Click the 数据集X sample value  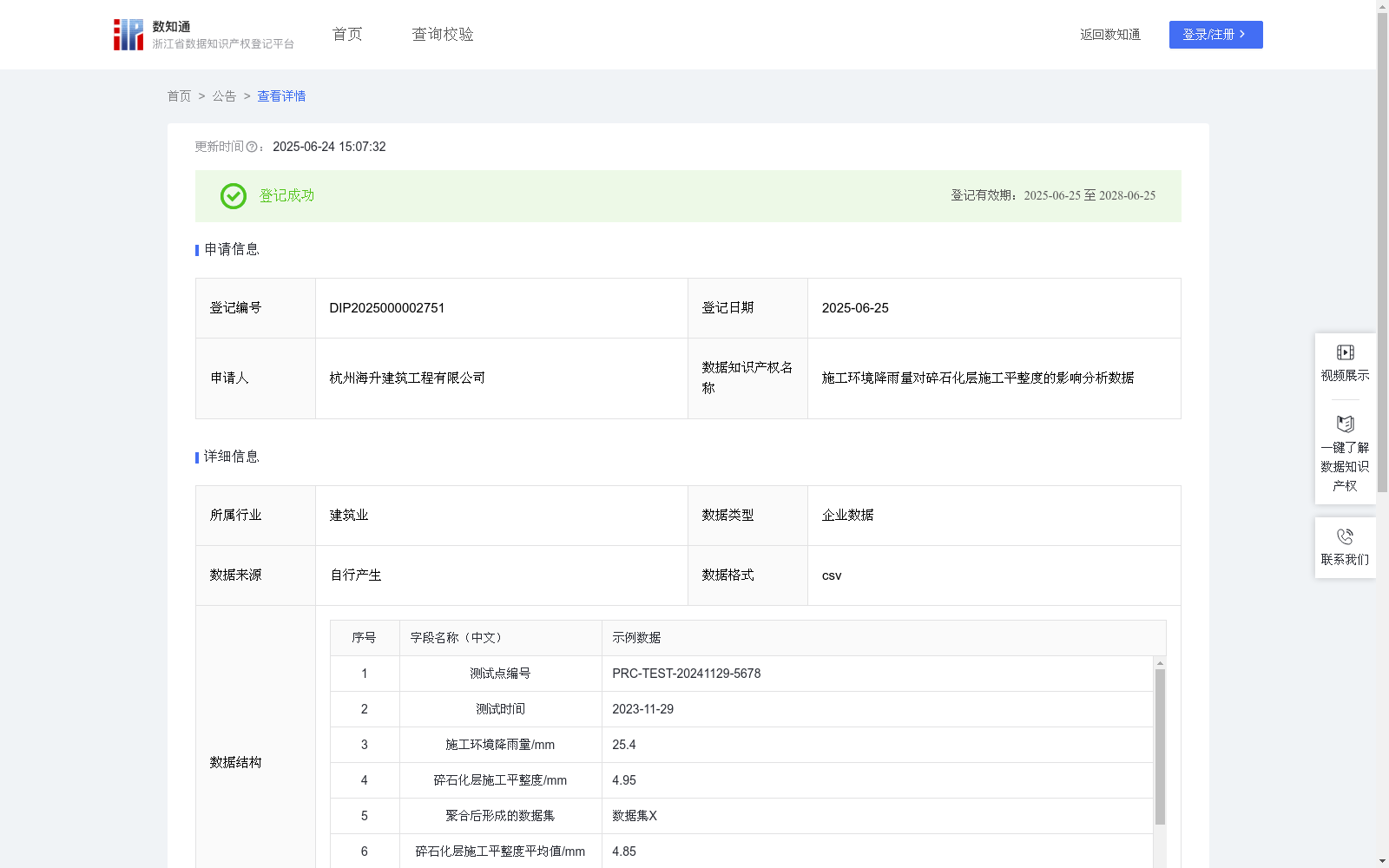point(635,816)
